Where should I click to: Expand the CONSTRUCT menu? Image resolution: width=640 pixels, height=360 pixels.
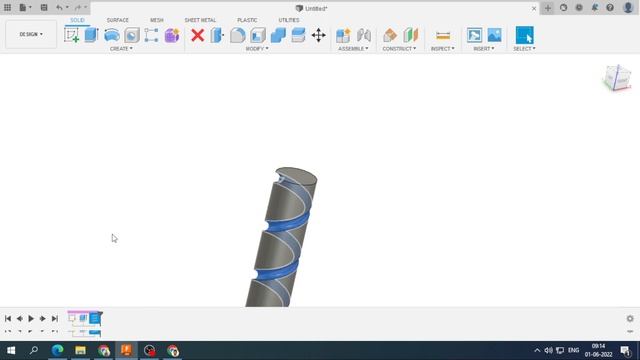[x=399, y=49]
